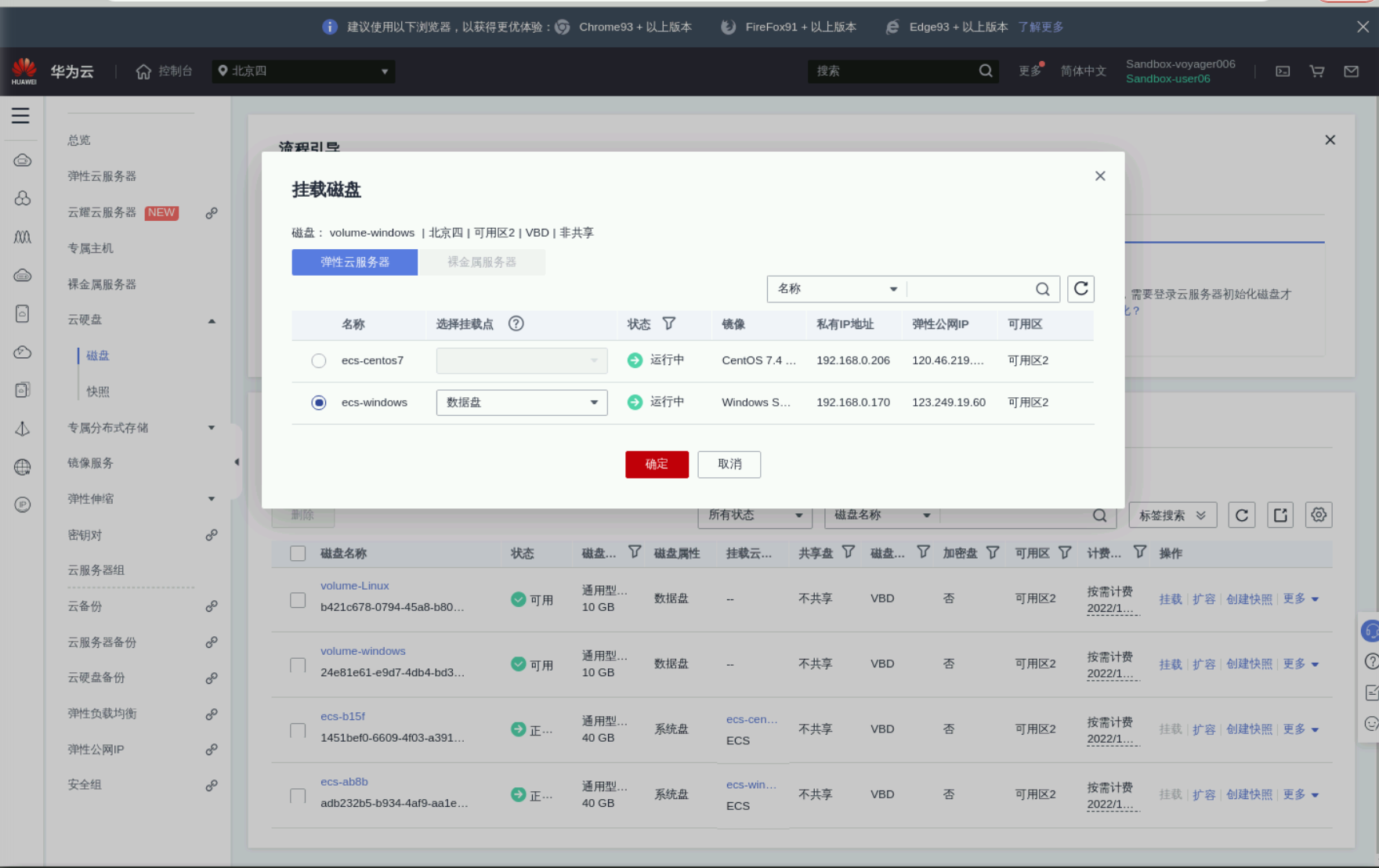Image resolution: width=1379 pixels, height=868 pixels.
Task: Expand the 弹性伸缩 sidebar section
Action: tap(212, 499)
